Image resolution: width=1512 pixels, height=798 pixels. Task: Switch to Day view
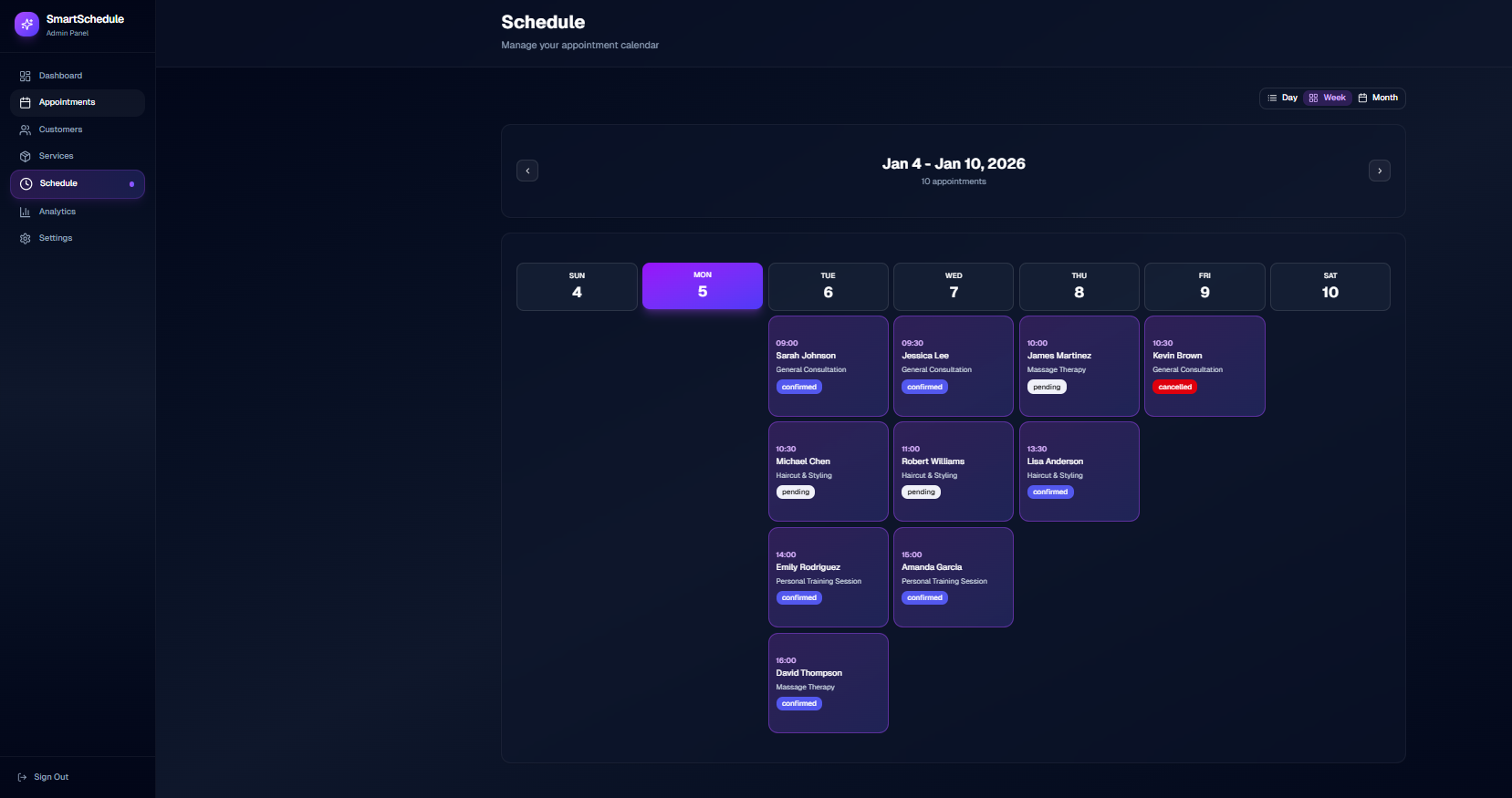(x=1282, y=98)
